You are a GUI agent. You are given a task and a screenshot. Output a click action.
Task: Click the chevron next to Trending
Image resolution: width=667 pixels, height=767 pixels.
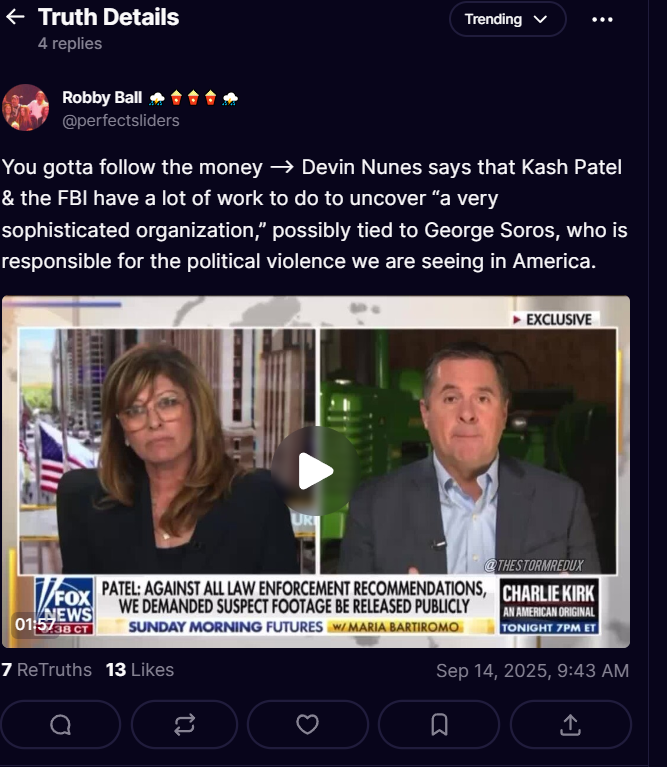pyautogui.click(x=540, y=20)
